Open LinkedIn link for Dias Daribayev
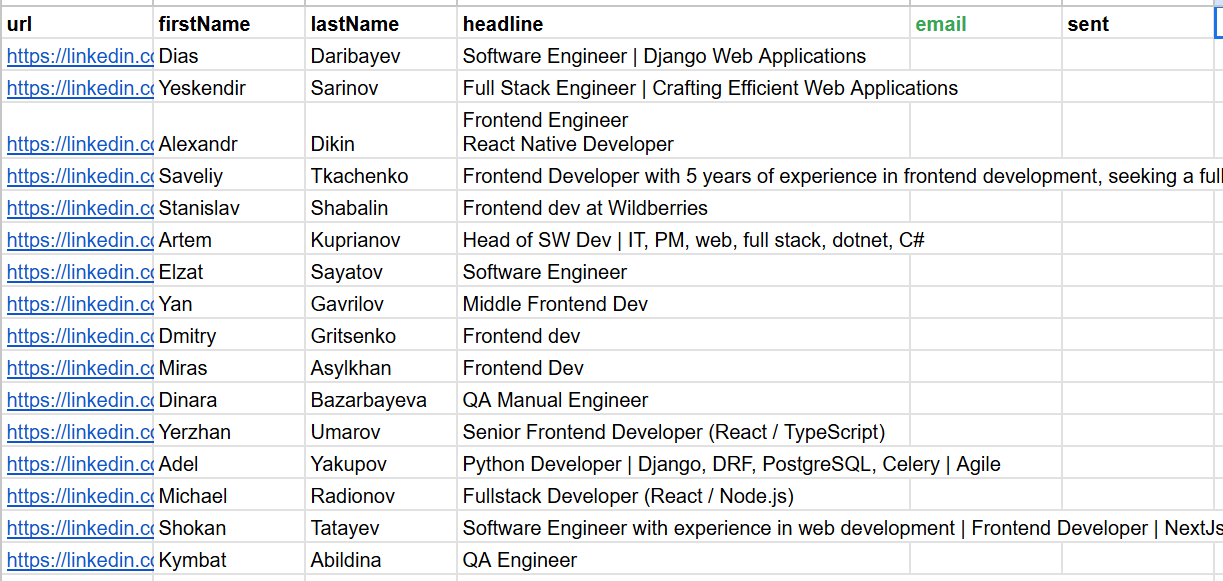 click(80, 57)
